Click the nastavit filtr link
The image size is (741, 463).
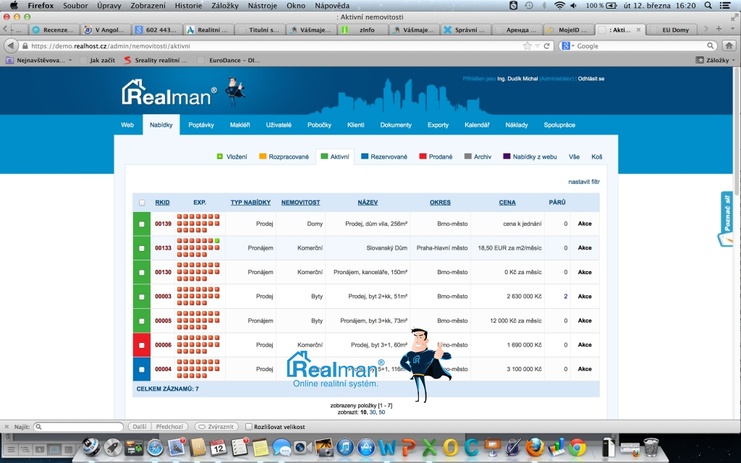(x=583, y=182)
